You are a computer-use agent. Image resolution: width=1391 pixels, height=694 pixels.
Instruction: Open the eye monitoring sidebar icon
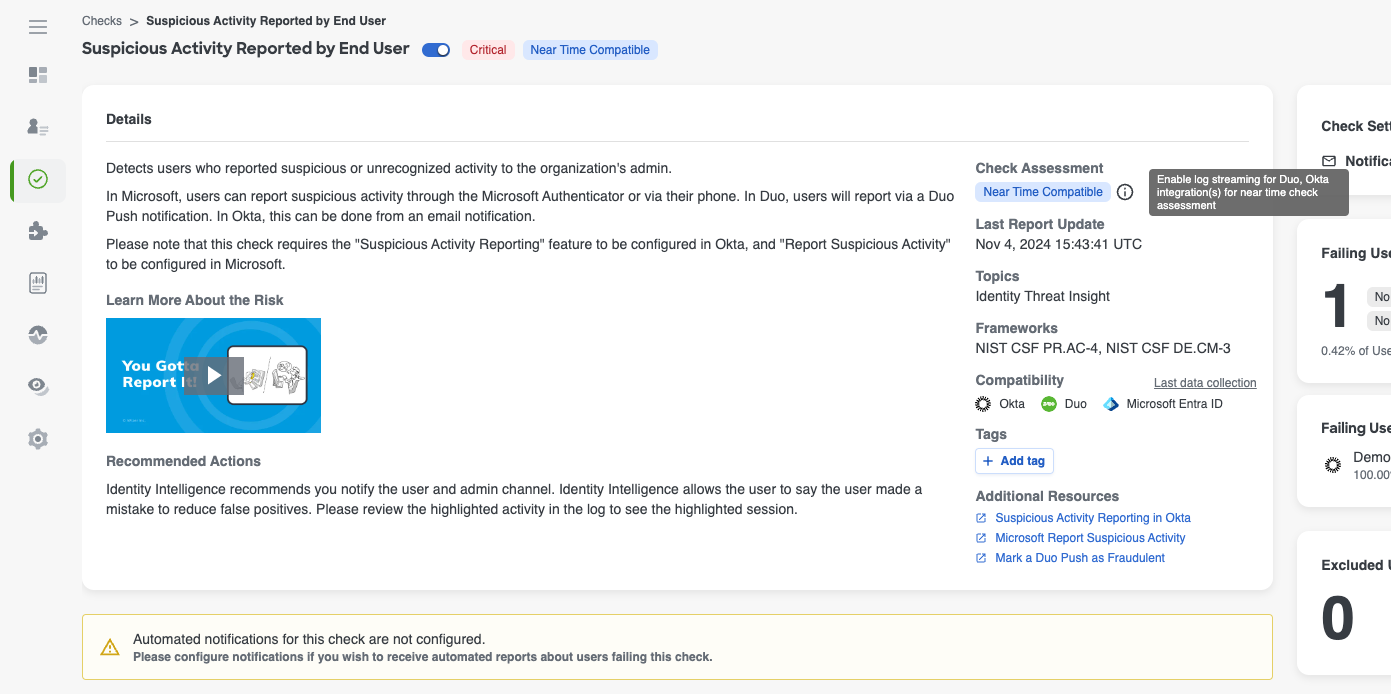(x=38, y=387)
